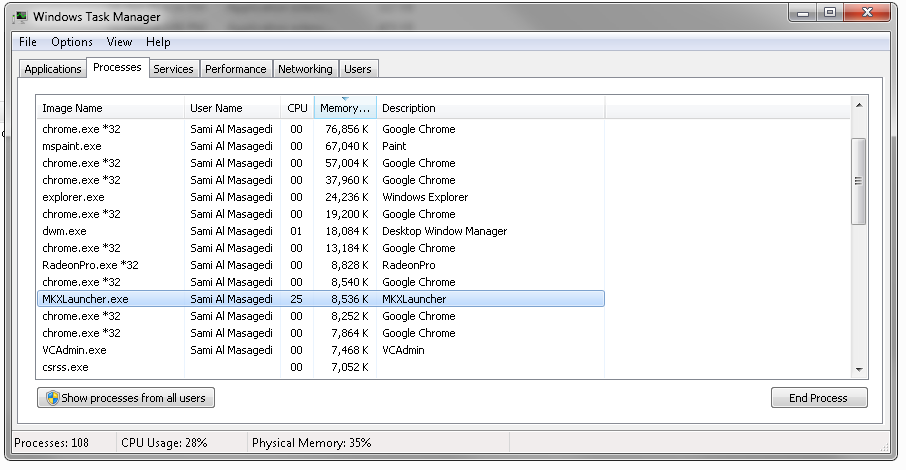Click the Task Manager title bar icon
The width and height of the screenshot is (906, 470).
(21, 16)
